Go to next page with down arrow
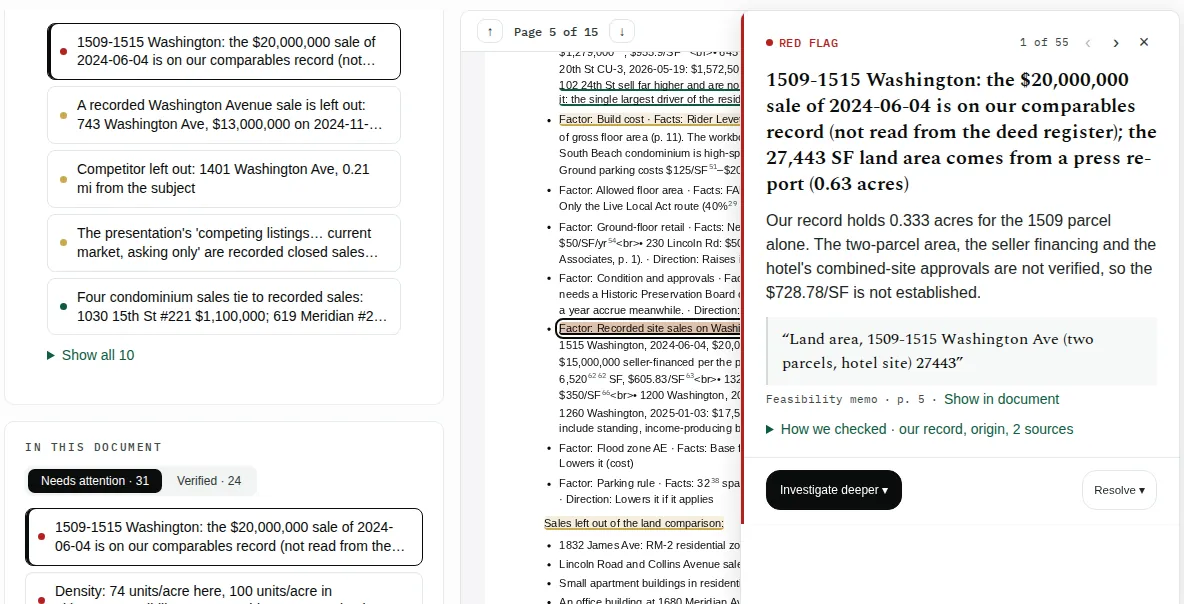This screenshot has height=604, width=1184. pyautogui.click(x=621, y=32)
